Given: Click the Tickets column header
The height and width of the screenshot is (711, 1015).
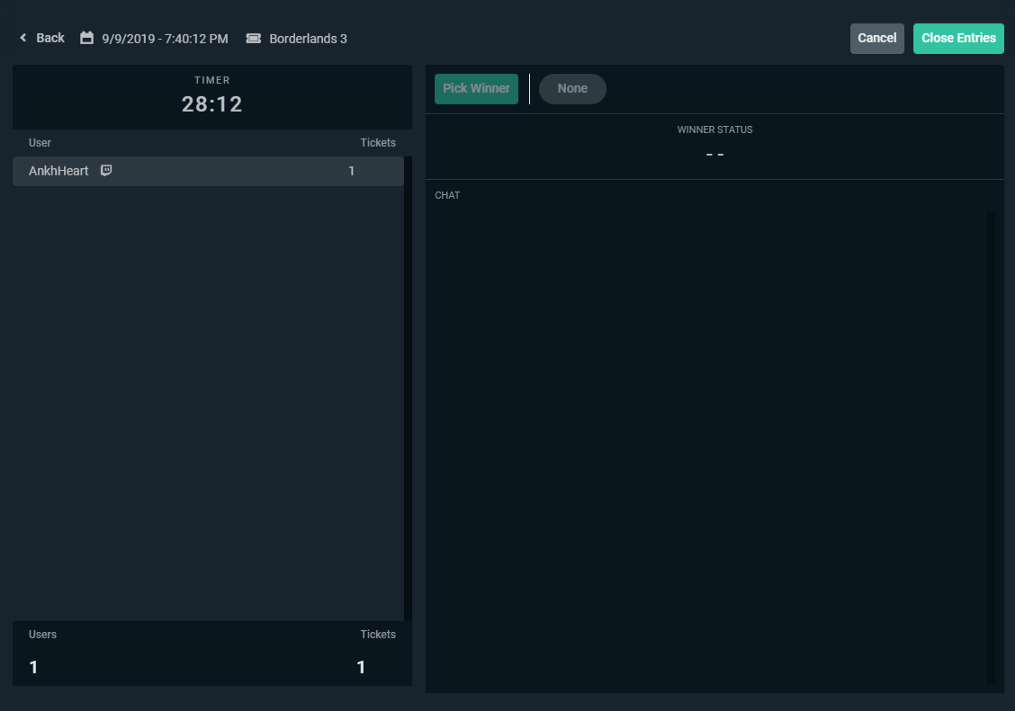Looking at the screenshot, I should (x=378, y=143).
